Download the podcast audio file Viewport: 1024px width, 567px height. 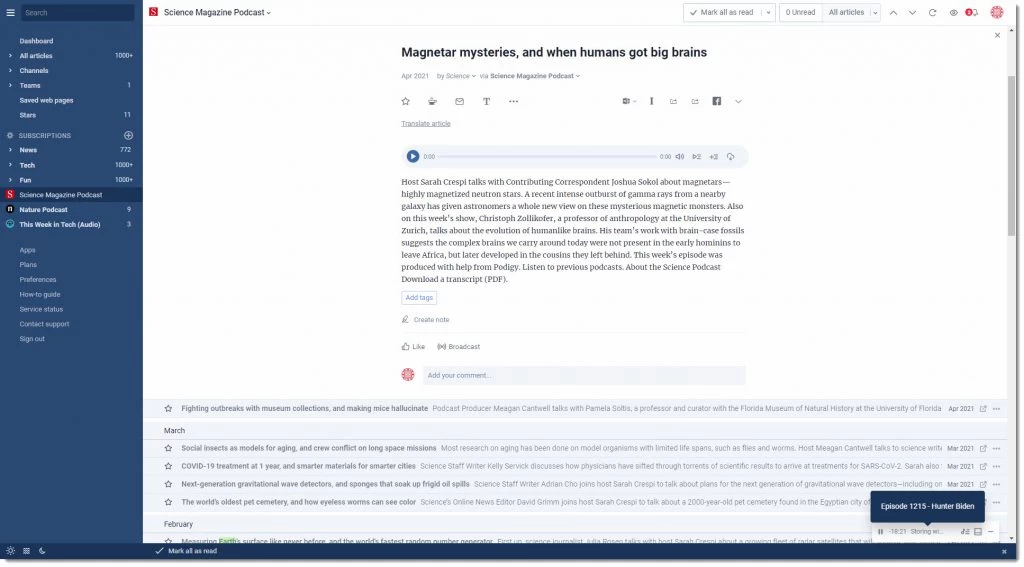[731, 157]
